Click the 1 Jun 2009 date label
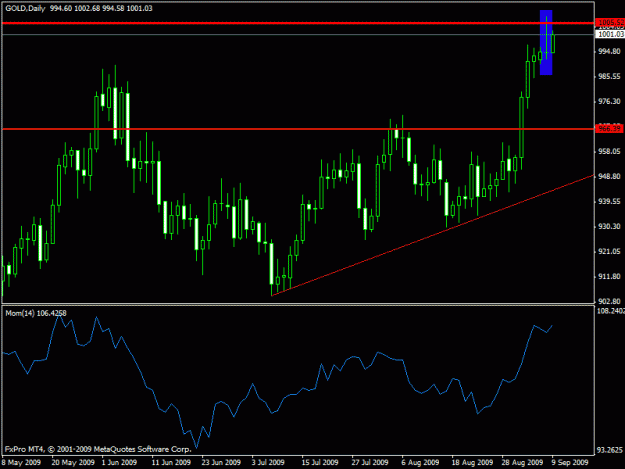This screenshot has width=625, height=469. pyautogui.click(x=119, y=462)
